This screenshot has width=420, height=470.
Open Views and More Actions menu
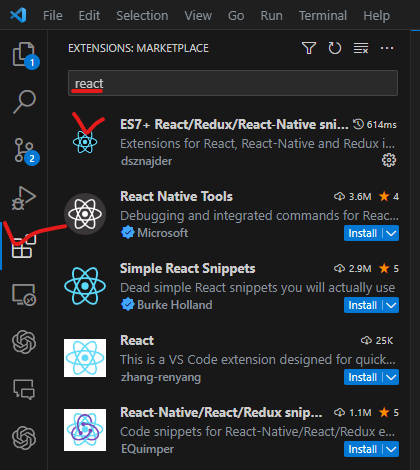tap(387, 48)
